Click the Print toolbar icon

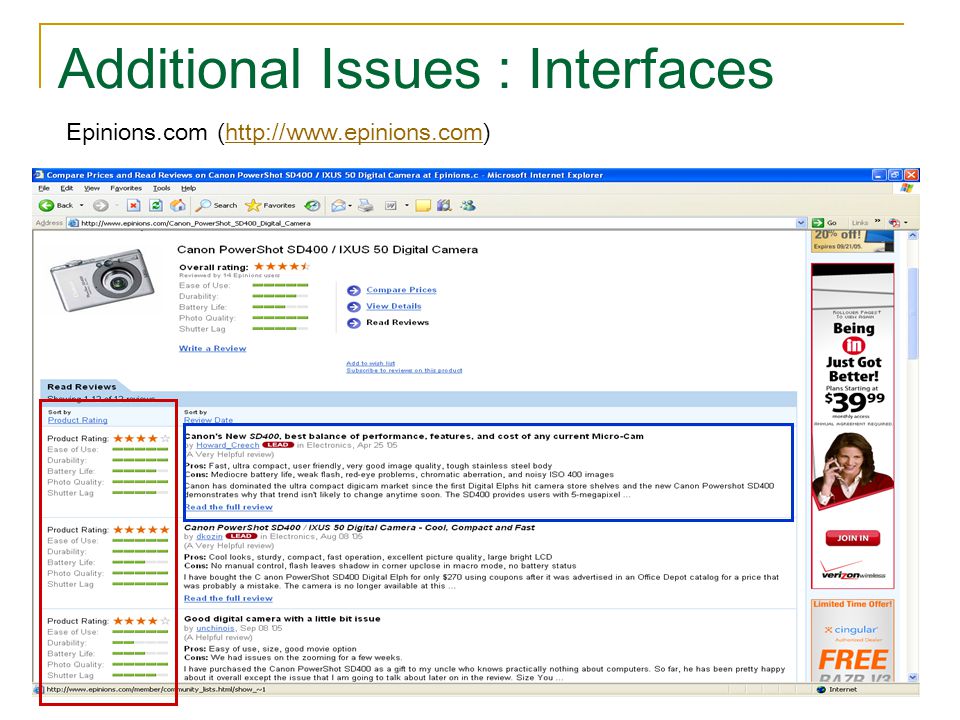[x=366, y=206]
